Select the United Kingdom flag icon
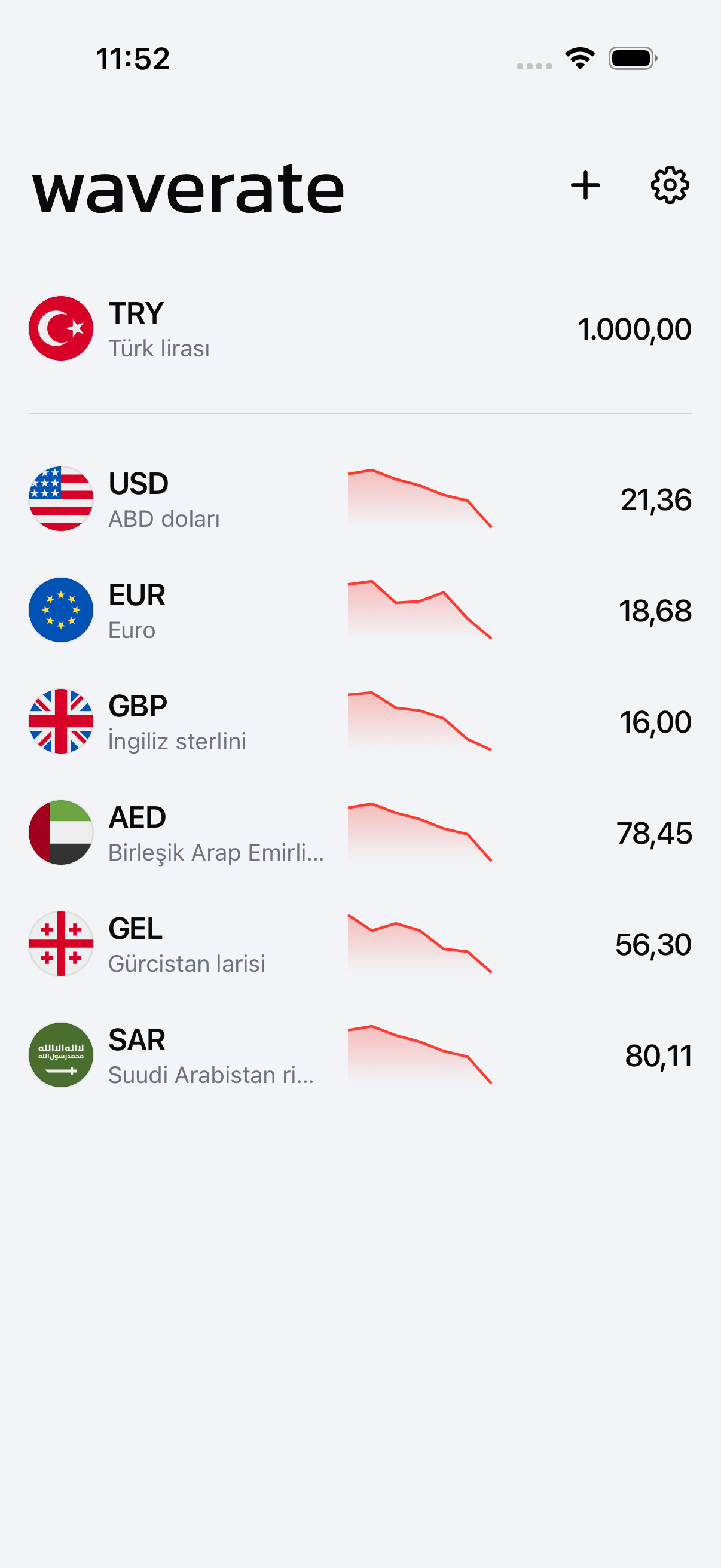721x1568 pixels. click(x=61, y=721)
